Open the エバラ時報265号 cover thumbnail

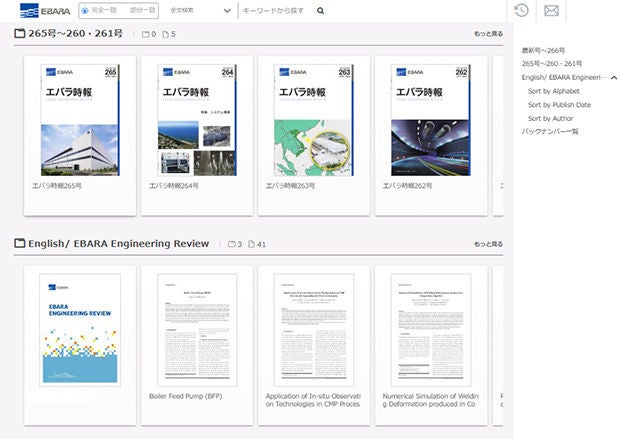coord(79,120)
